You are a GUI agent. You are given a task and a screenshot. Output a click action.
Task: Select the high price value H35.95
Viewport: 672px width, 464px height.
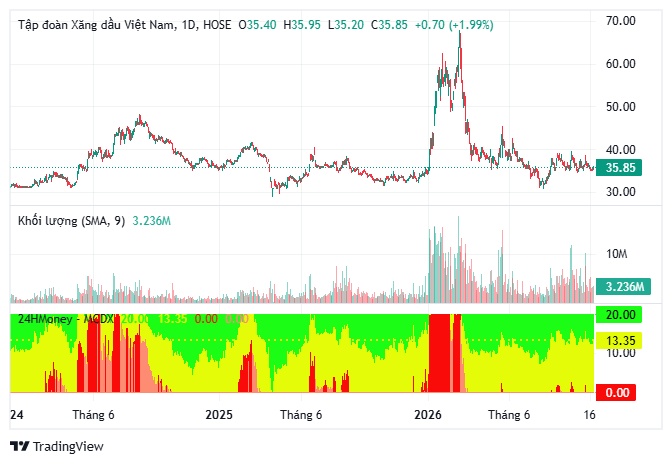pyautogui.click(x=302, y=25)
